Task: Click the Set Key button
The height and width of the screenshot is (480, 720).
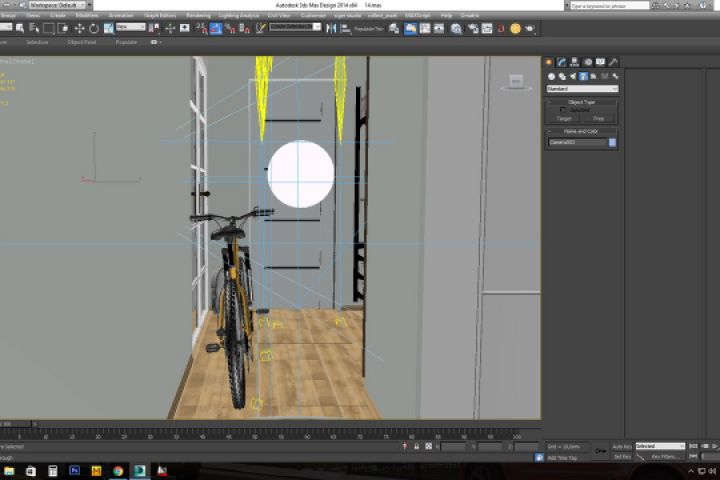Action: (622, 457)
